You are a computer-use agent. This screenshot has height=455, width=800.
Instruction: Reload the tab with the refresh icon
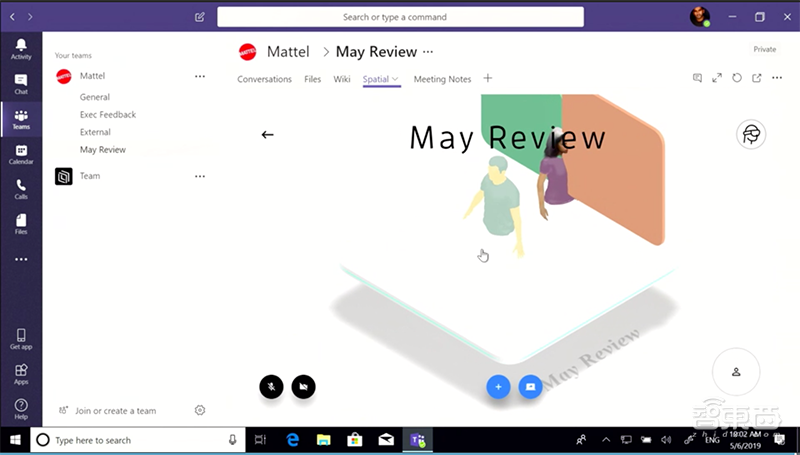click(x=737, y=79)
